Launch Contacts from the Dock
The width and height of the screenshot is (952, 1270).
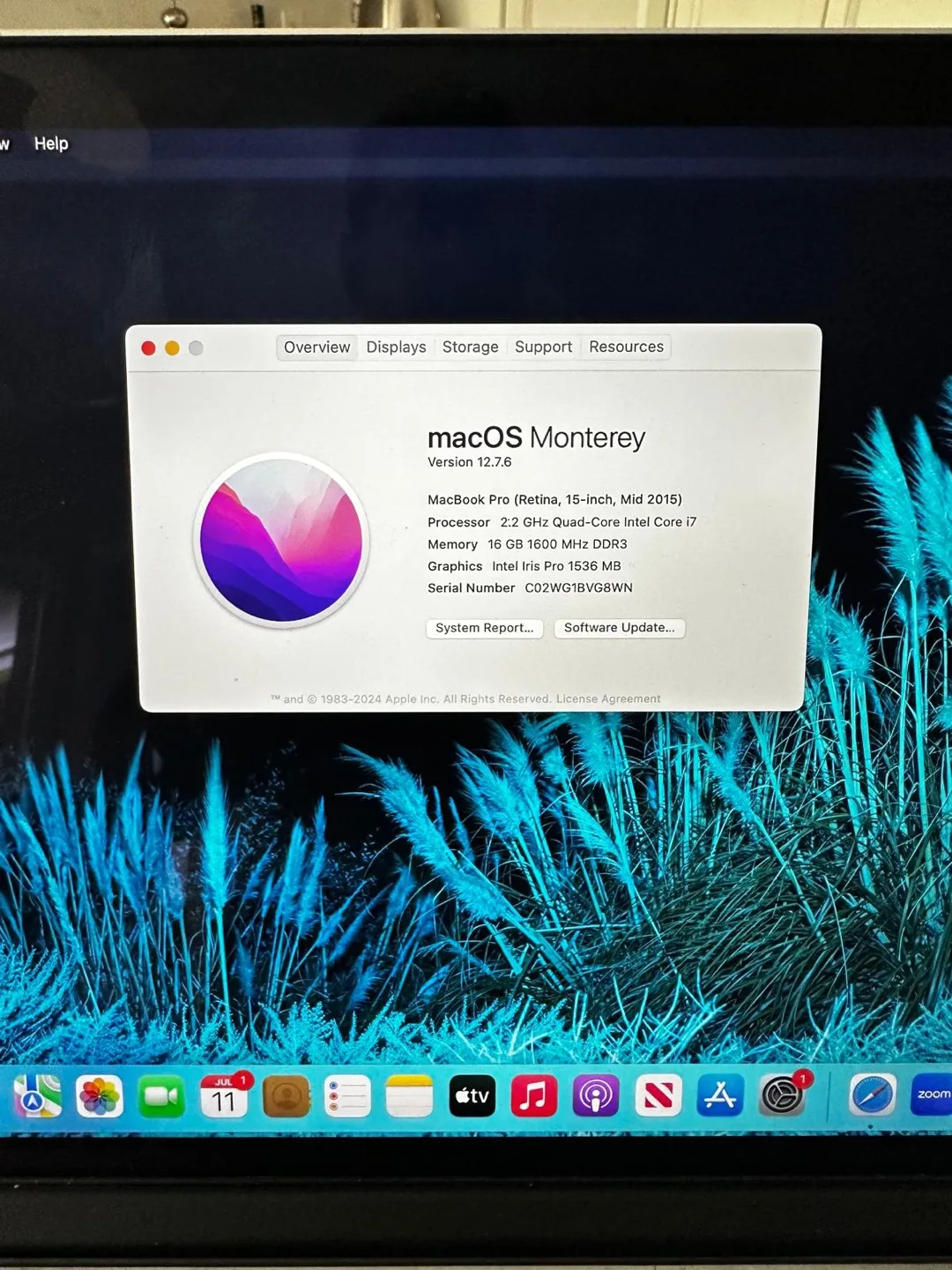coord(286,1096)
